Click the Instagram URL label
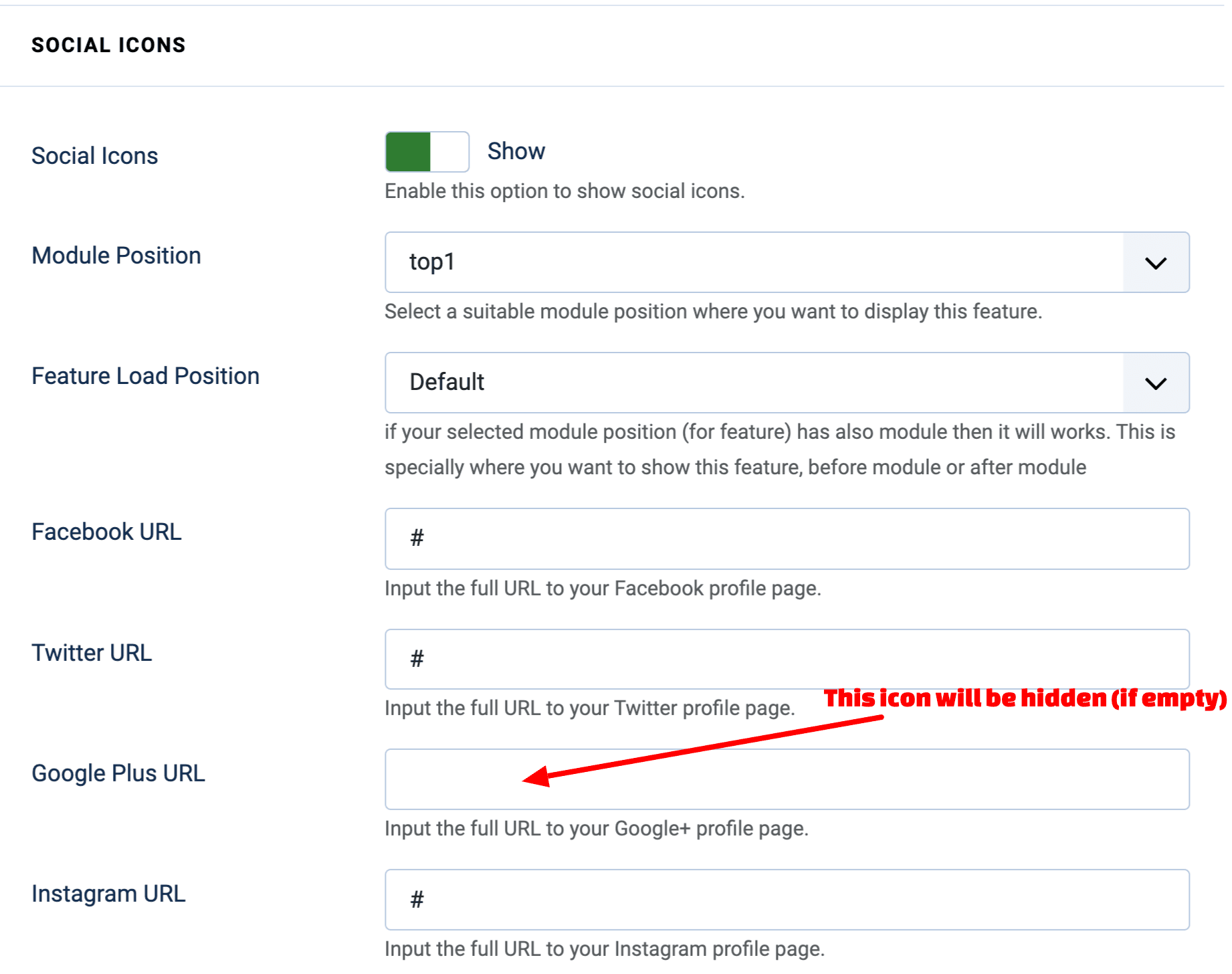Screen dimensions: 1232x974 pos(108,894)
